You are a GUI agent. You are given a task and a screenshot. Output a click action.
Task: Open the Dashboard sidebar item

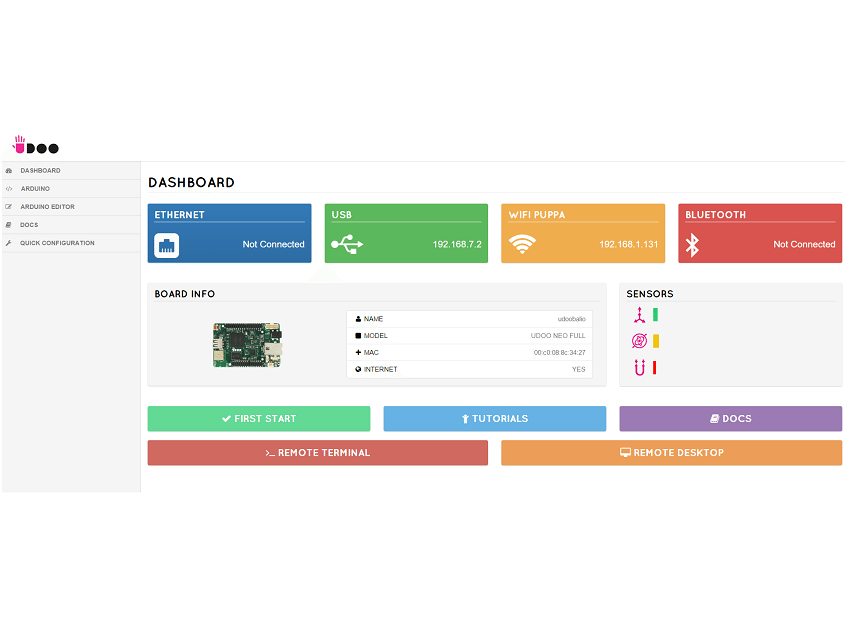click(71, 171)
